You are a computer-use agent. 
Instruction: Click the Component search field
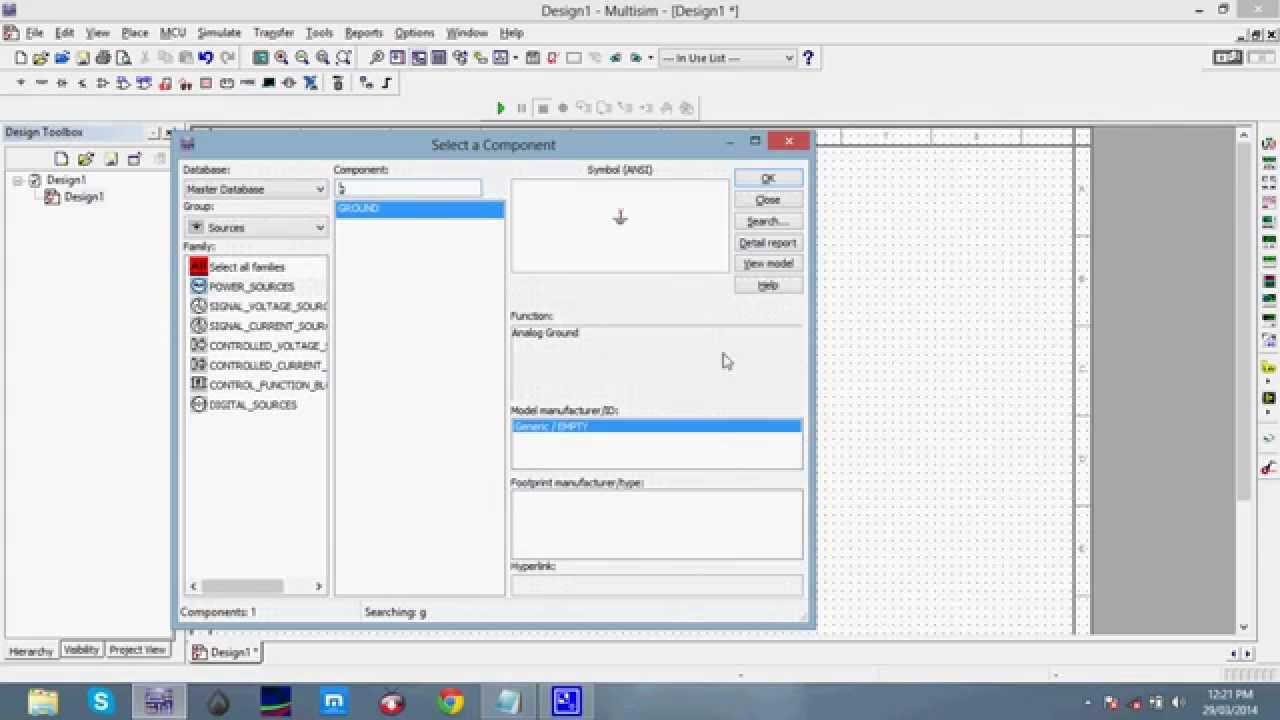click(x=408, y=188)
